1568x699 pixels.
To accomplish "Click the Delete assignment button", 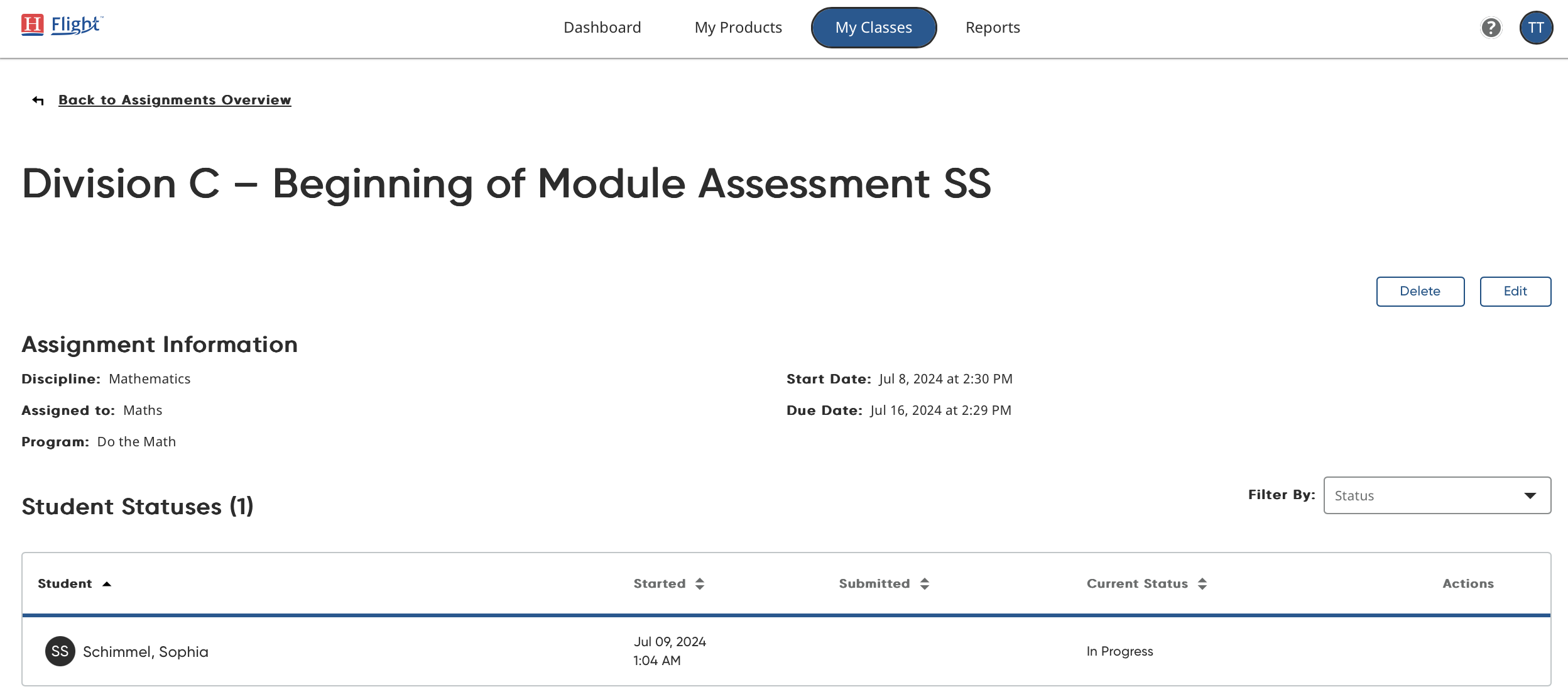I will point(1420,292).
